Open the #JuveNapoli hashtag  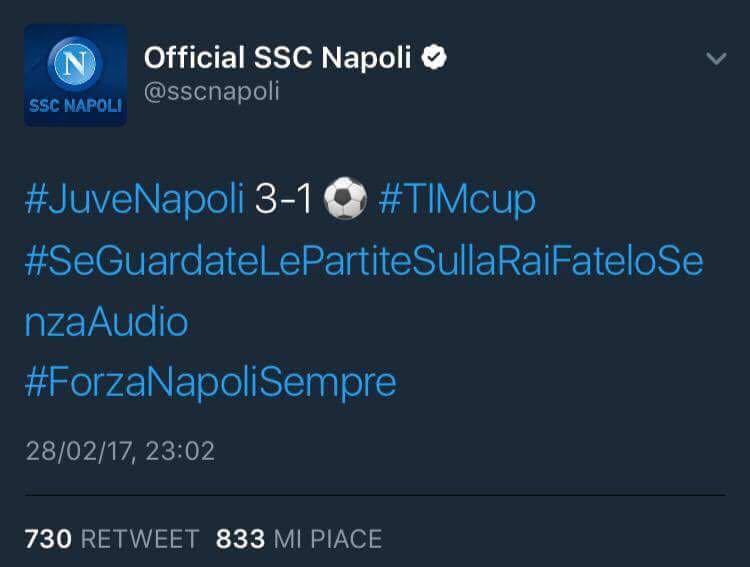pos(134,200)
